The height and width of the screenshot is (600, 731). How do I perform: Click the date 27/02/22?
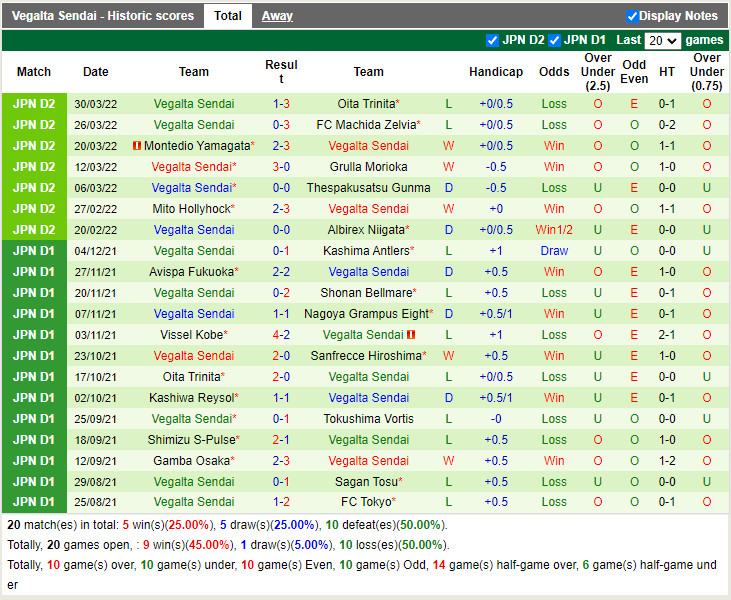[x=96, y=209]
